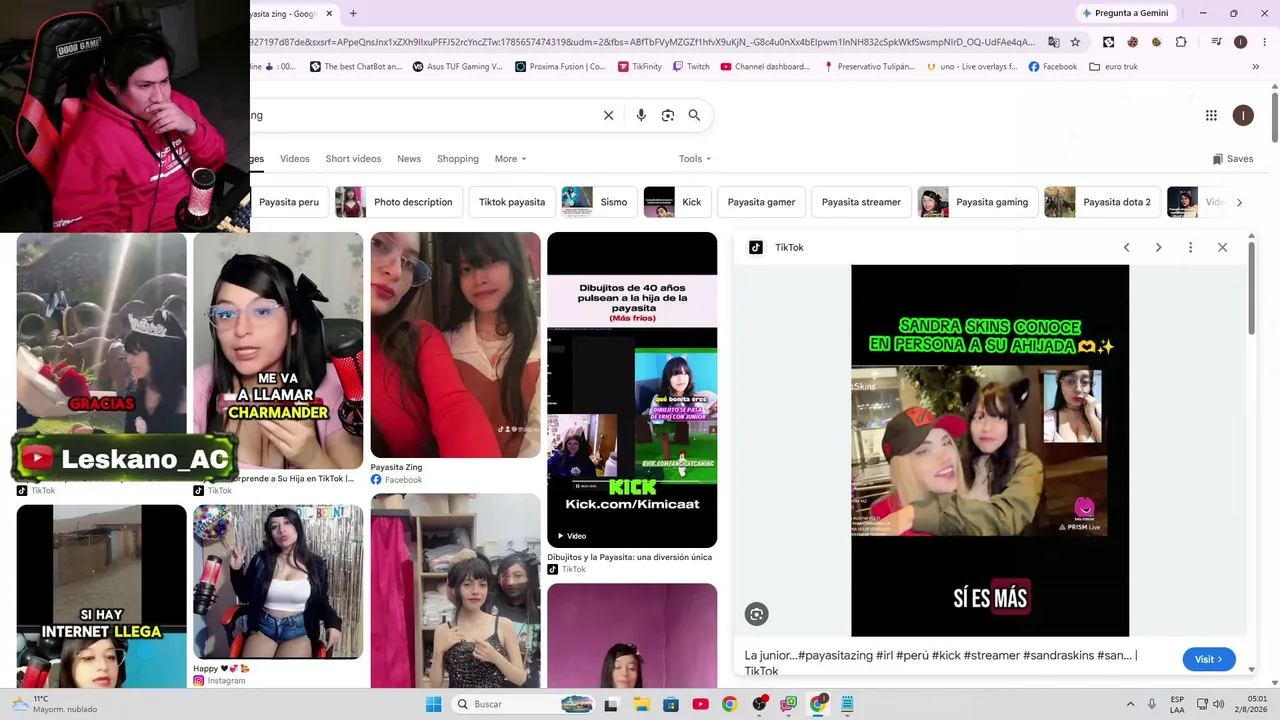1280x720 pixels.
Task: Open the Shopping results tab
Action: click(x=458, y=159)
